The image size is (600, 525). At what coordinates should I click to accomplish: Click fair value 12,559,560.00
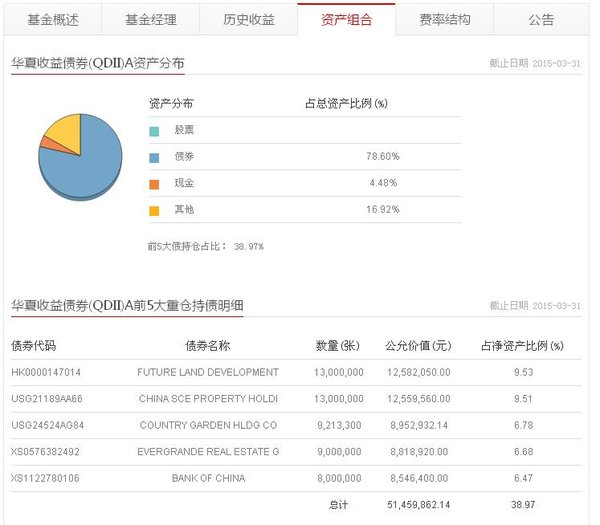click(419, 399)
